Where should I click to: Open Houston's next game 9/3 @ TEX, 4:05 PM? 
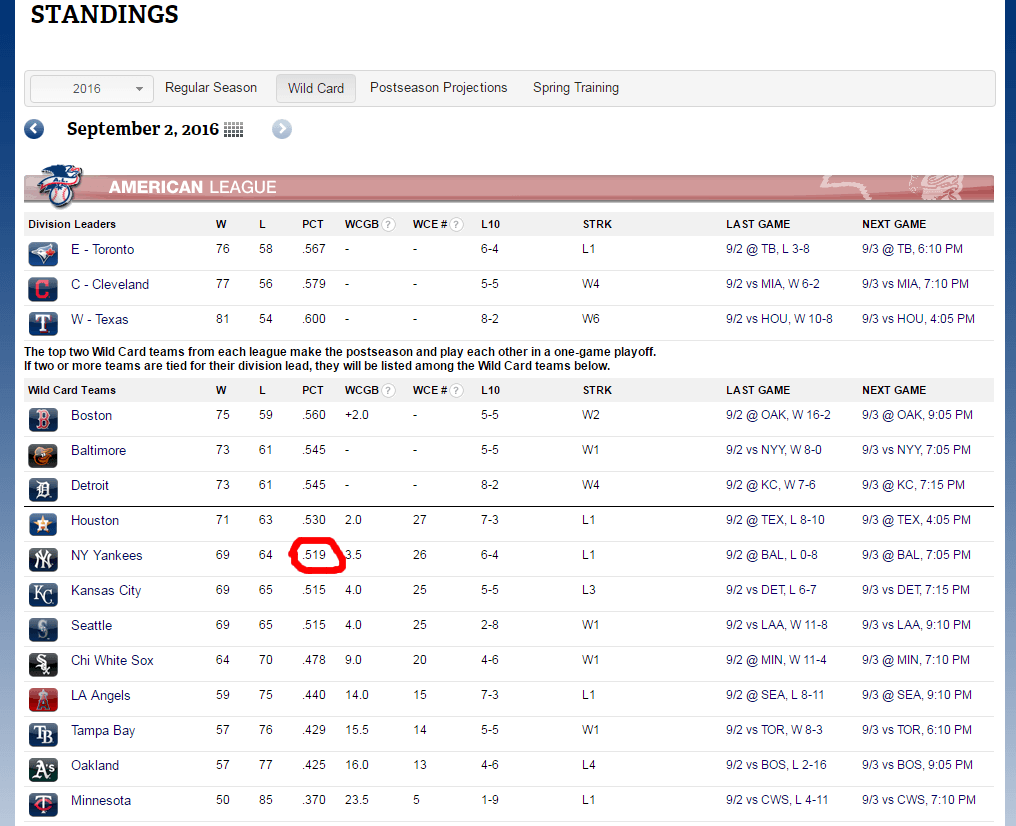[x=916, y=520]
